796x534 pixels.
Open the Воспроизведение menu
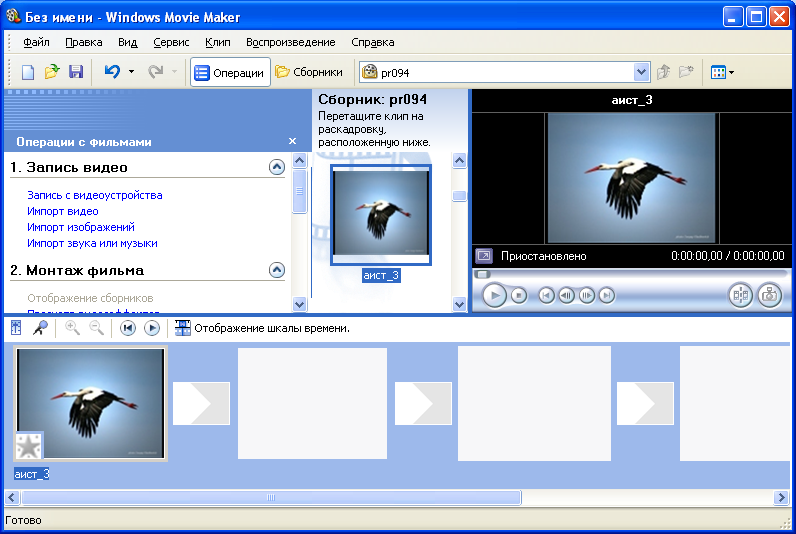[x=291, y=42]
